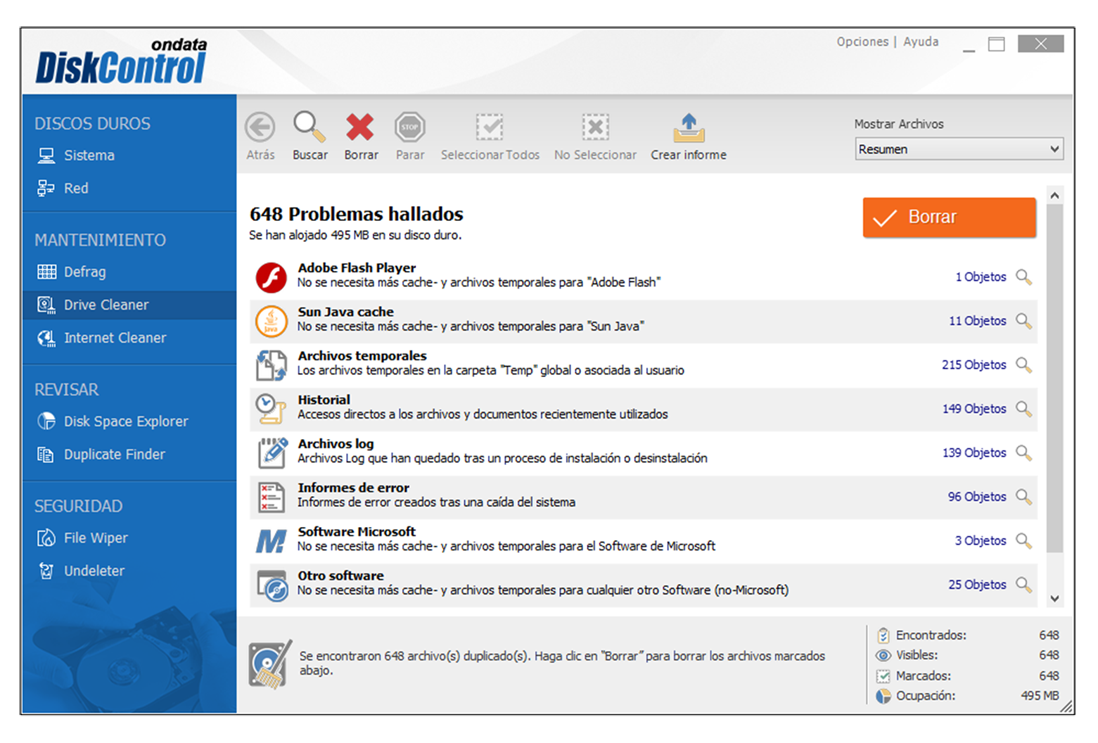Open the 139 Objetos link for Archivos log
This screenshot has height=743, width=1098.
tap(973, 452)
